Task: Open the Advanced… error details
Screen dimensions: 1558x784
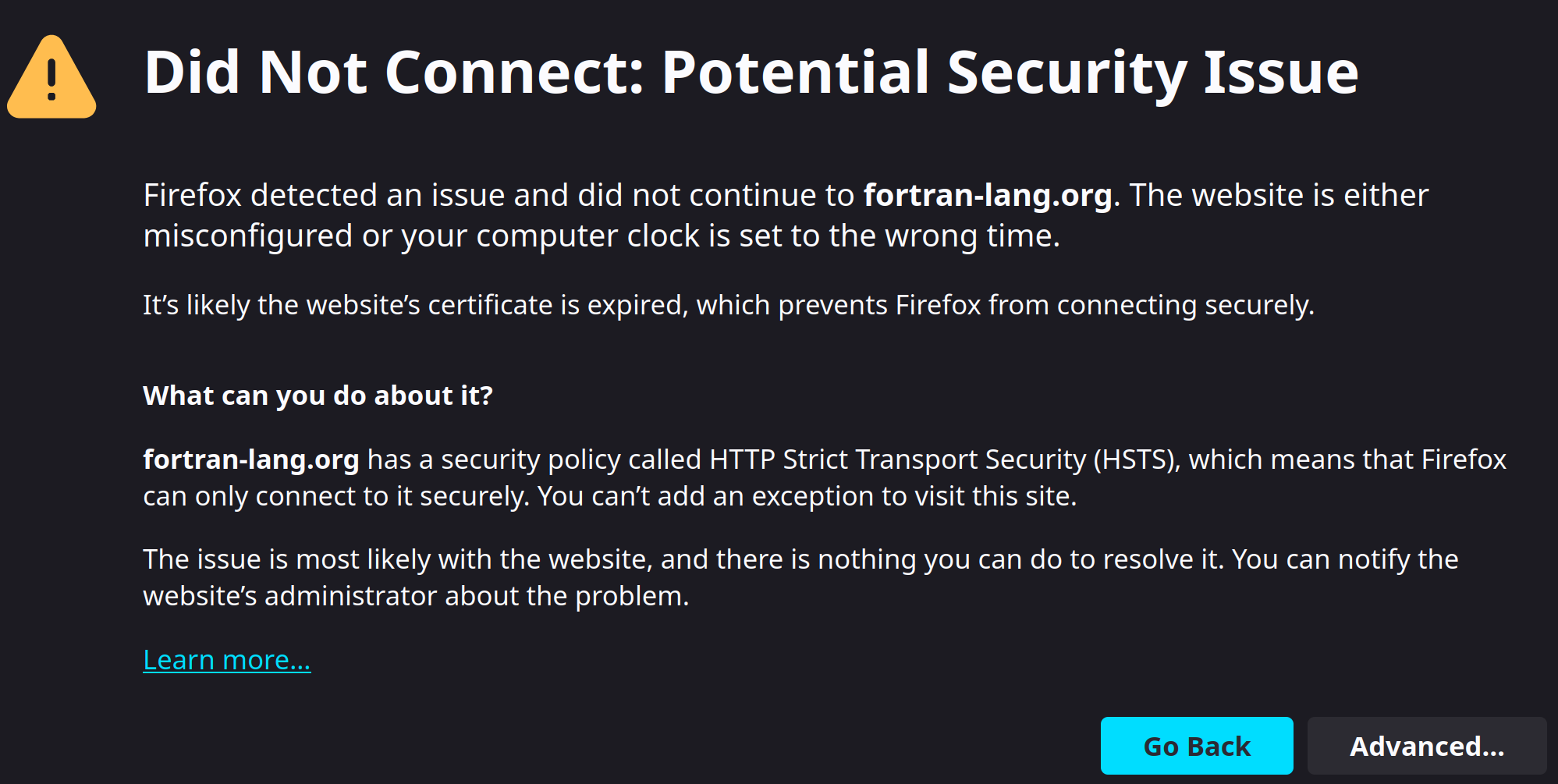Action: [1426, 746]
